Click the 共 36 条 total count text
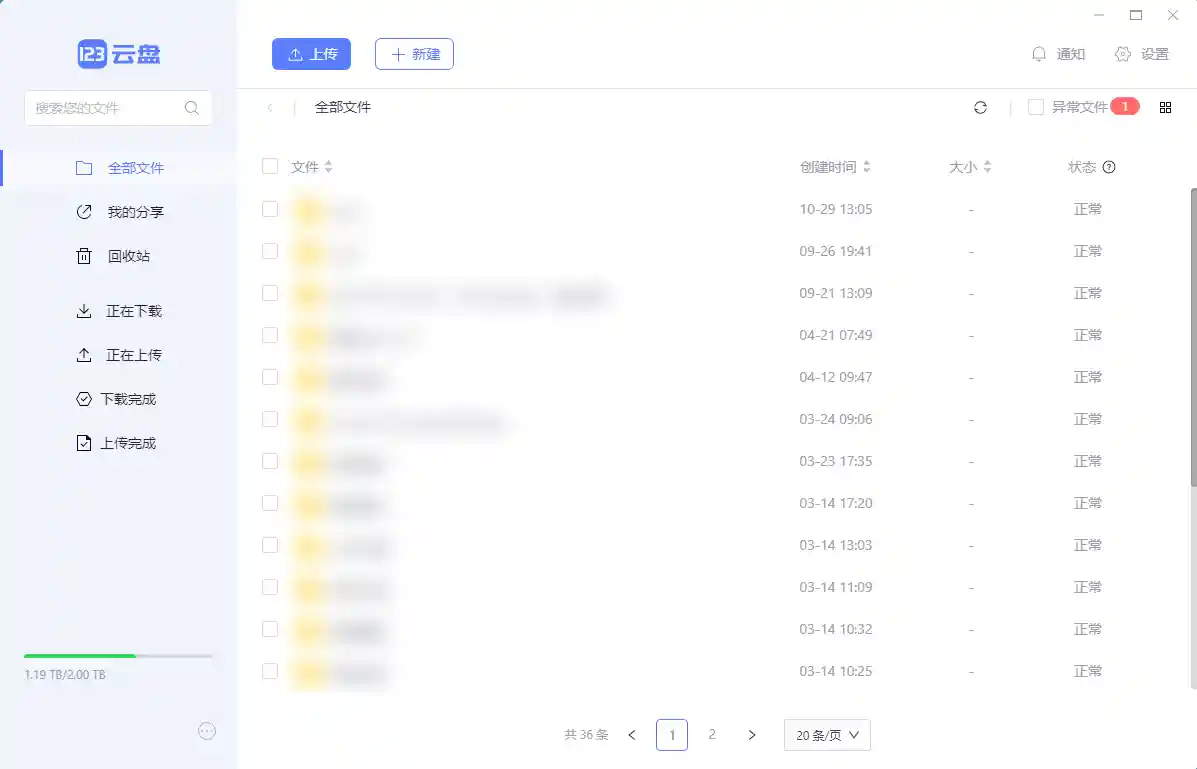1197x769 pixels. tap(586, 735)
